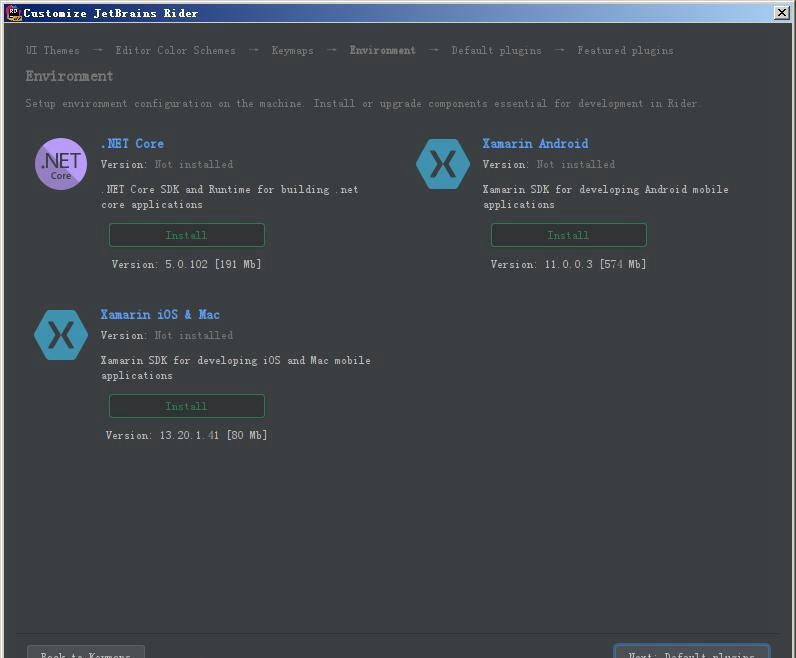Screen dimensions: 796x658
Task: Click the Xamarin iOS and Mac SDK description
Action: pyautogui.click(x=236, y=368)
